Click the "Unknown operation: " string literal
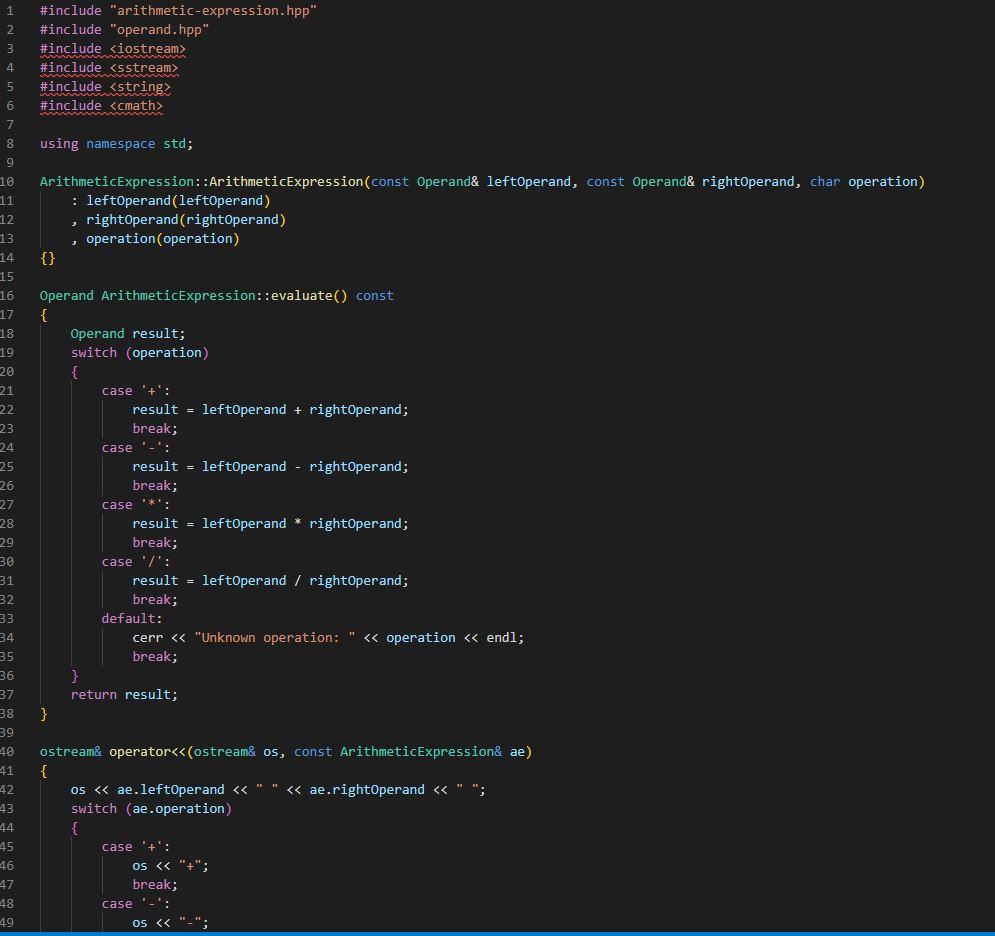The image size is (995, 936). tap(276, 637)
